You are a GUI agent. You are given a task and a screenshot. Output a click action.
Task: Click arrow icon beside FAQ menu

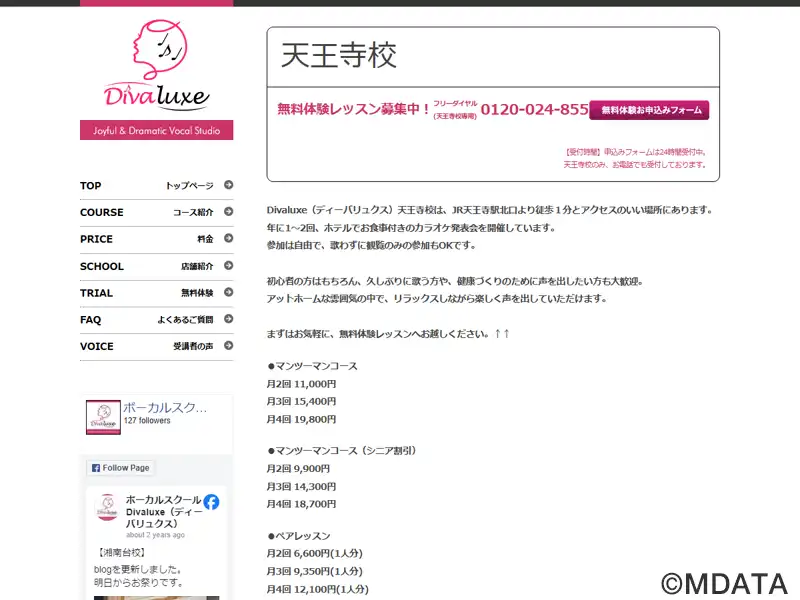point(229,319)
